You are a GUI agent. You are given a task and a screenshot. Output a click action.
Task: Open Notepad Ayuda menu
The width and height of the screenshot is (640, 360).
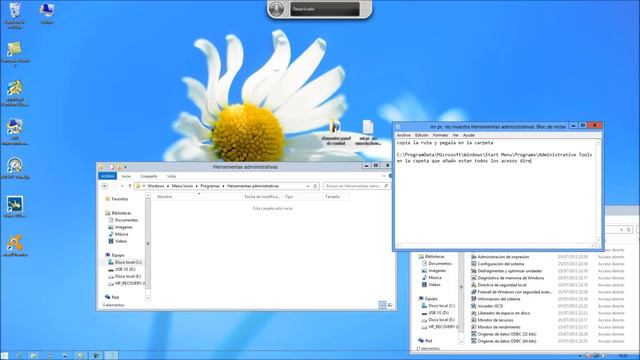click(x=469, y=135)
